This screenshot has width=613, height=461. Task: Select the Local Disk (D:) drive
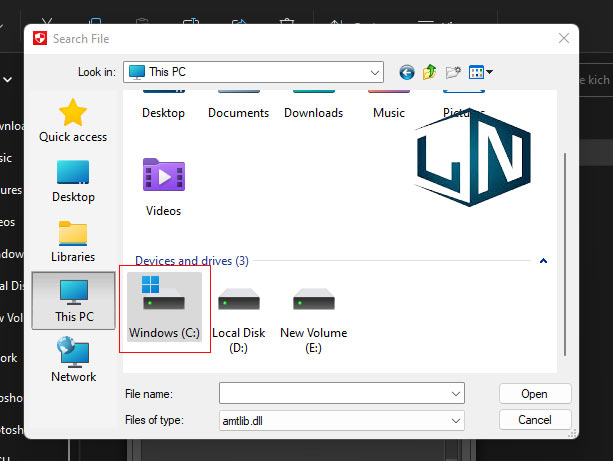[x=238, y=309]
